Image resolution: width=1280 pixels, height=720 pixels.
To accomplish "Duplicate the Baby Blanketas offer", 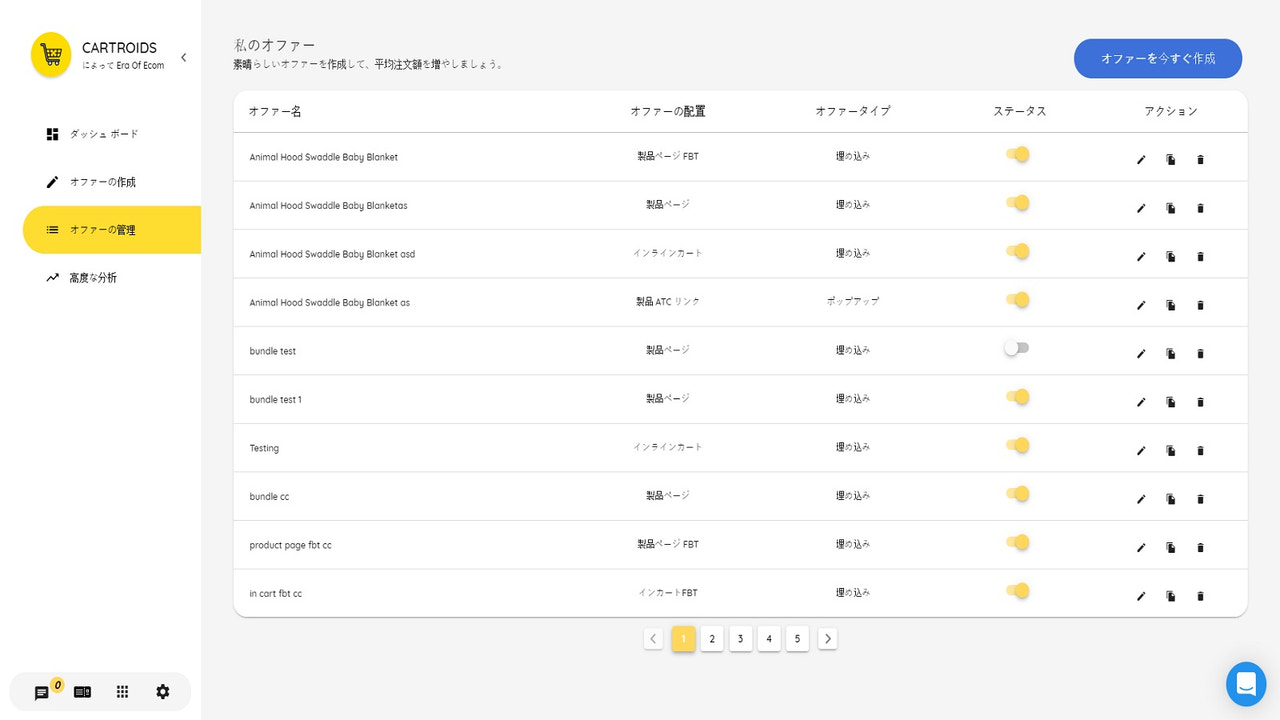I will (x=1171, y=208).
